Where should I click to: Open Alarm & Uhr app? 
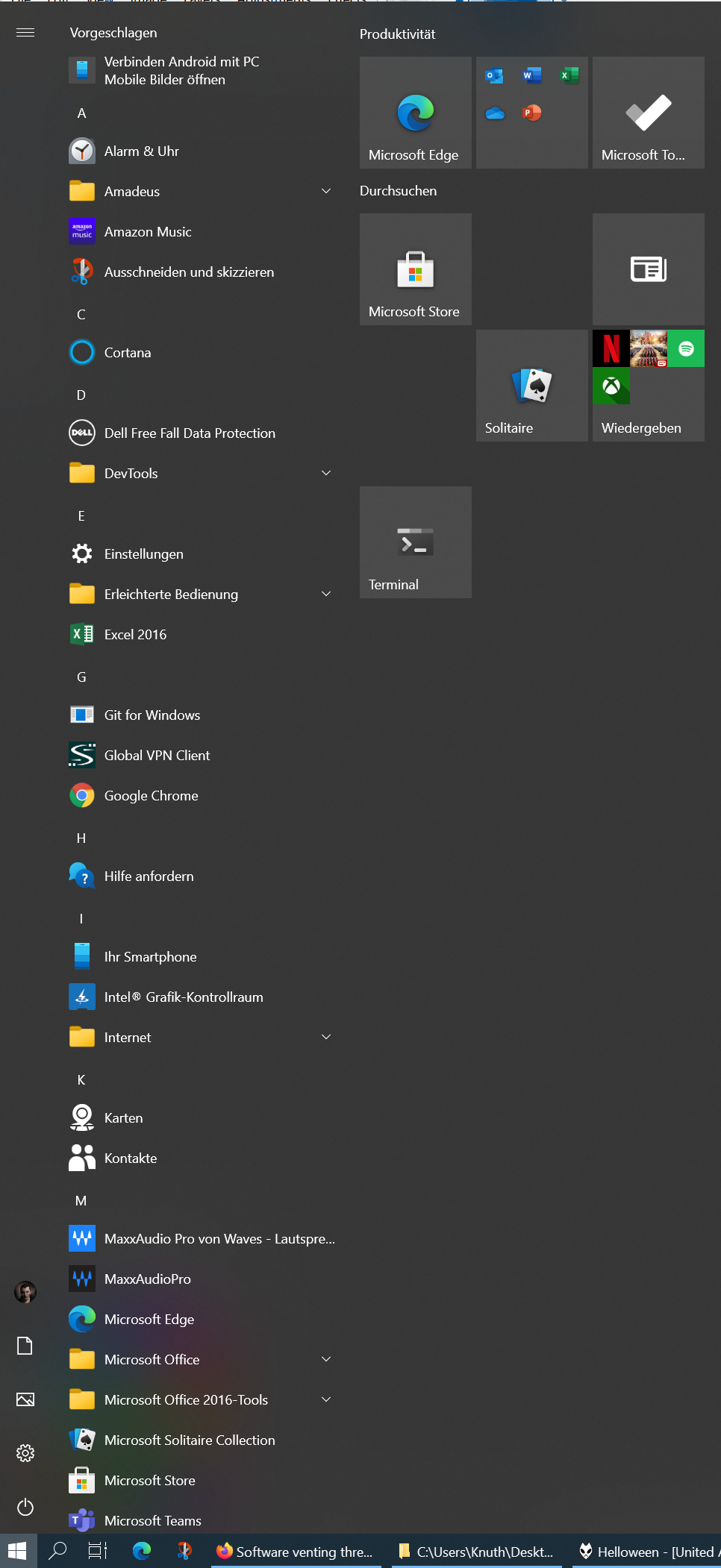(x=202, y=151)
